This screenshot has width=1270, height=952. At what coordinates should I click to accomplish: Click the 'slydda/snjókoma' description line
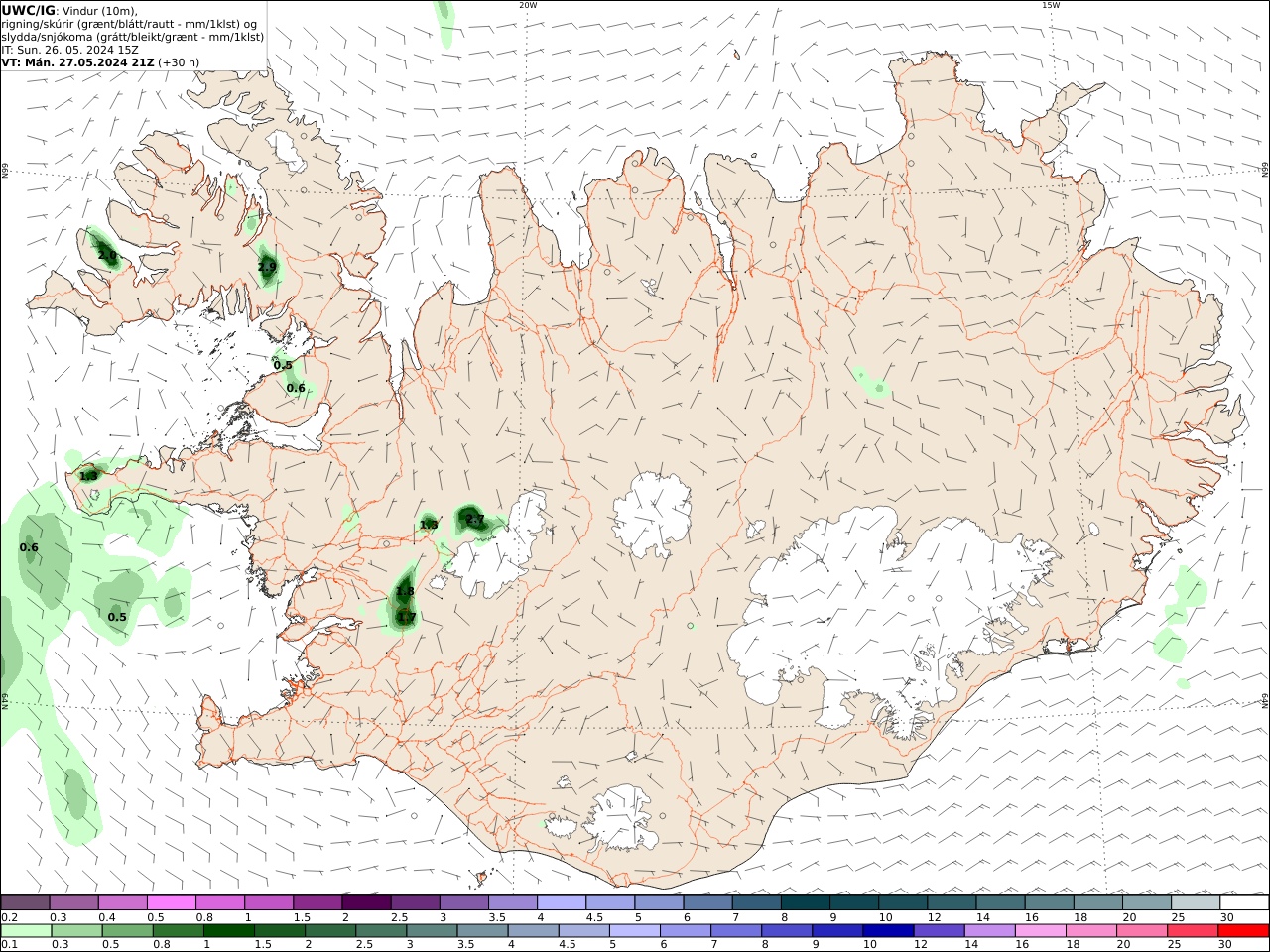133,36
